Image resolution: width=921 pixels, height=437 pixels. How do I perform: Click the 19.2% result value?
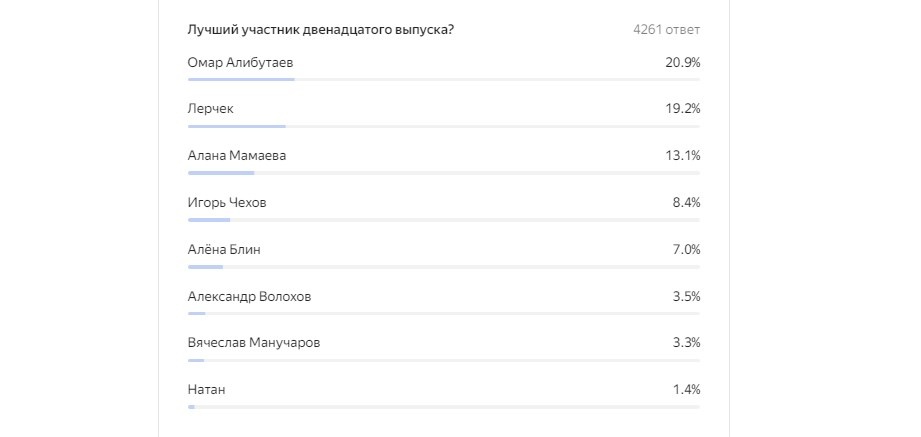682,109
